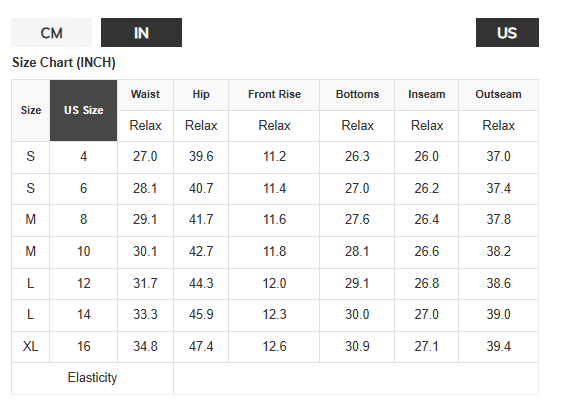Click the Bottoms column header

(x=357, y=95)
